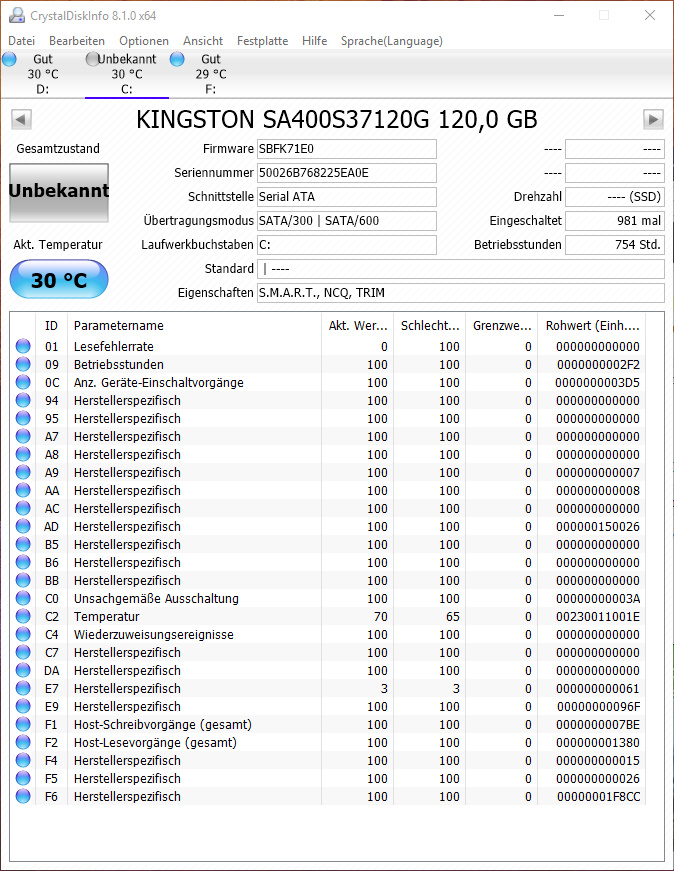Select raw value 00000001F8CC
The height and width of the screenshot is (871, 674).
598,797
